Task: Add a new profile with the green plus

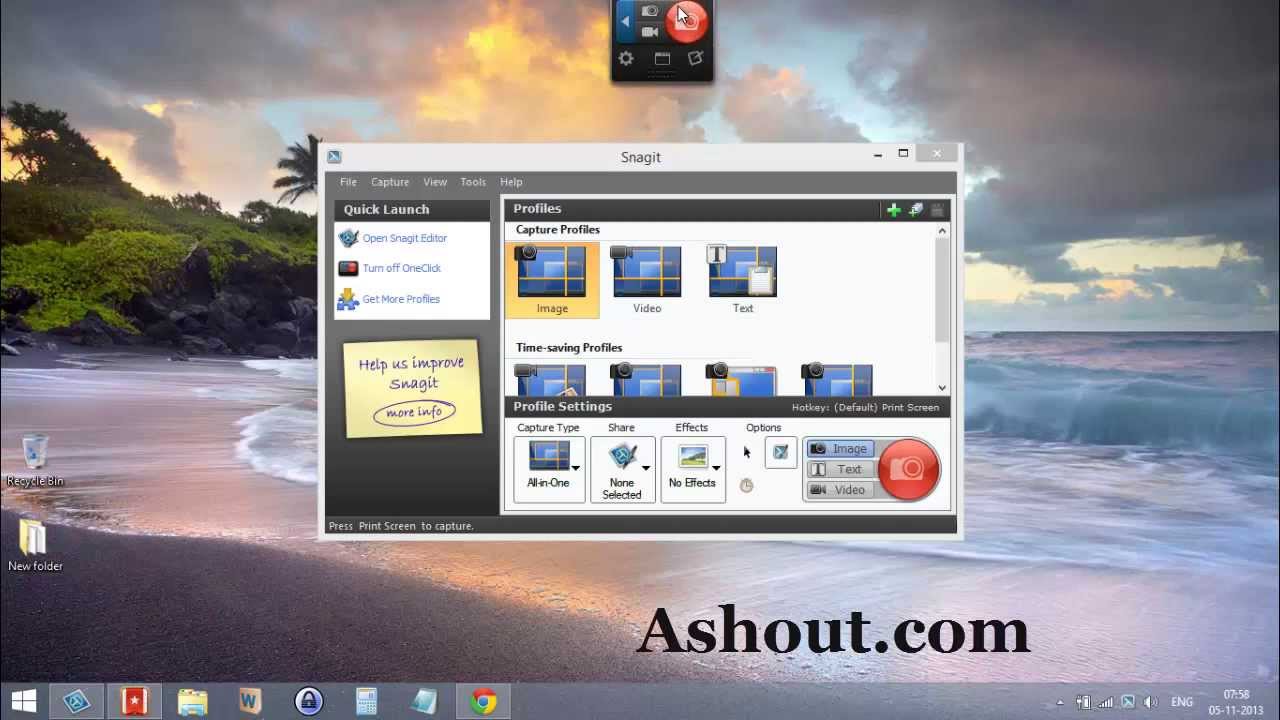Action: [x=893, y=209]
